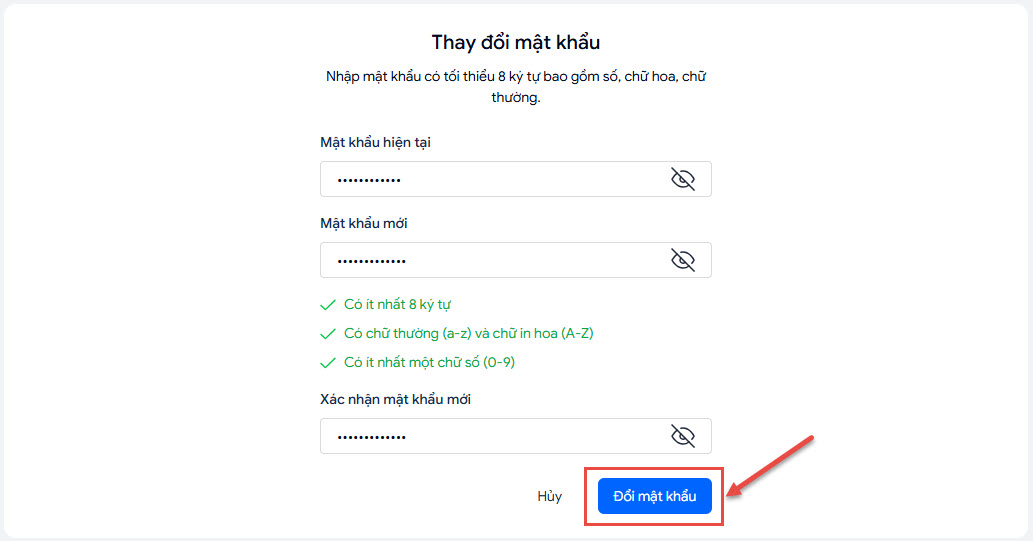Image resolution: width=1033 pixels, height=541 pixels.
Task: Click the Xác nhận mật khẩu mới label
Action: click(x=395, y=399)
